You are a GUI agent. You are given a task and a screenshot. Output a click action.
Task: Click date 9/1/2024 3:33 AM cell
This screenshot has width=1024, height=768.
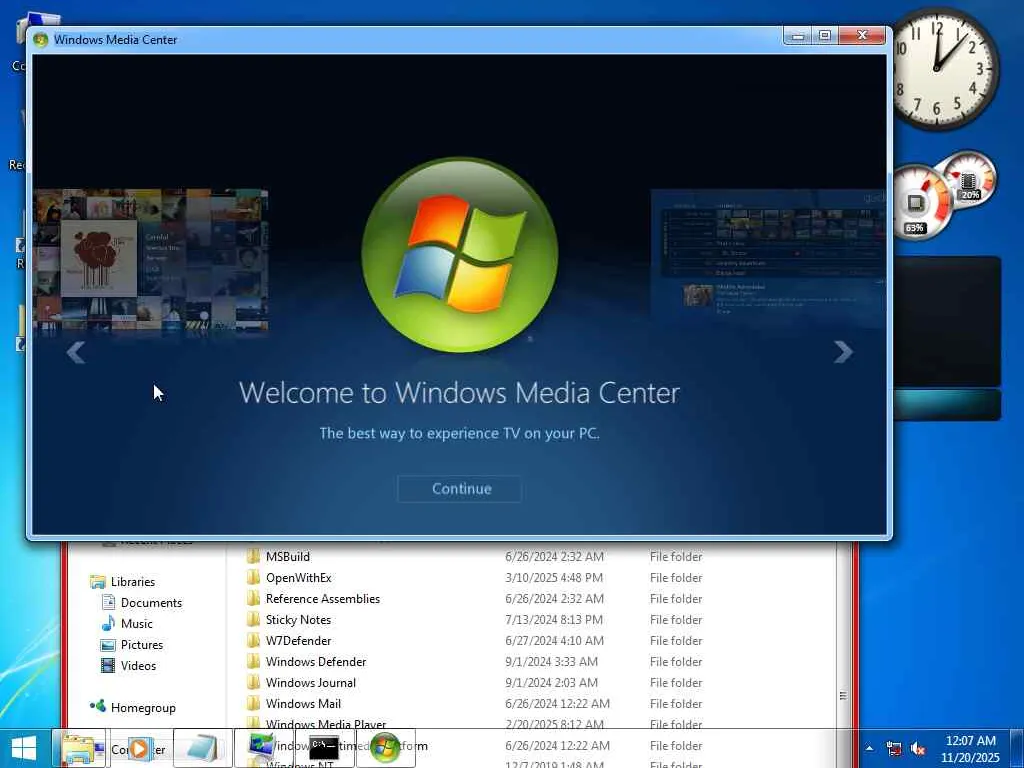(551, 661)
